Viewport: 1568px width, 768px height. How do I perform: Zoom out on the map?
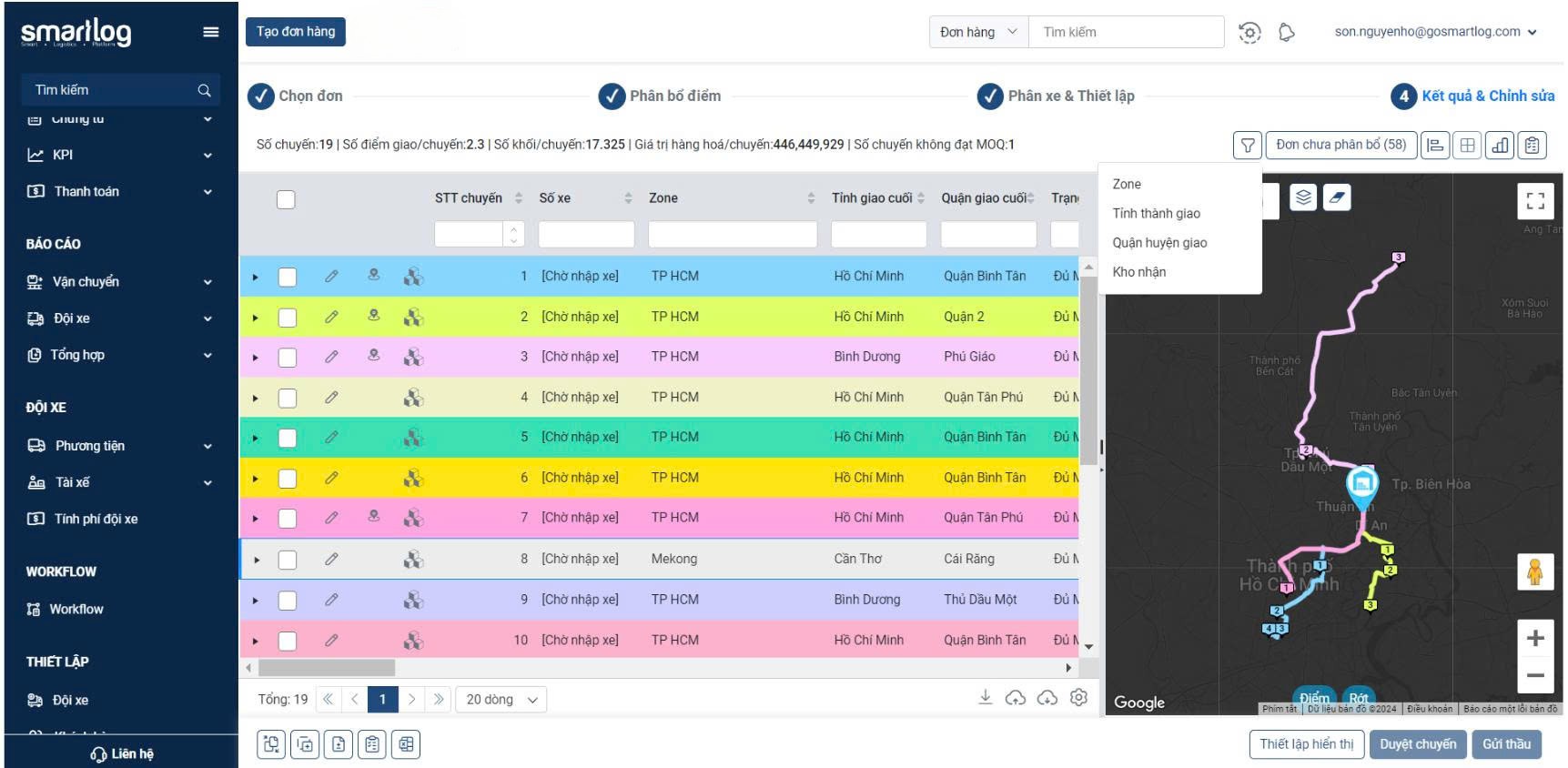(1535, 675)
